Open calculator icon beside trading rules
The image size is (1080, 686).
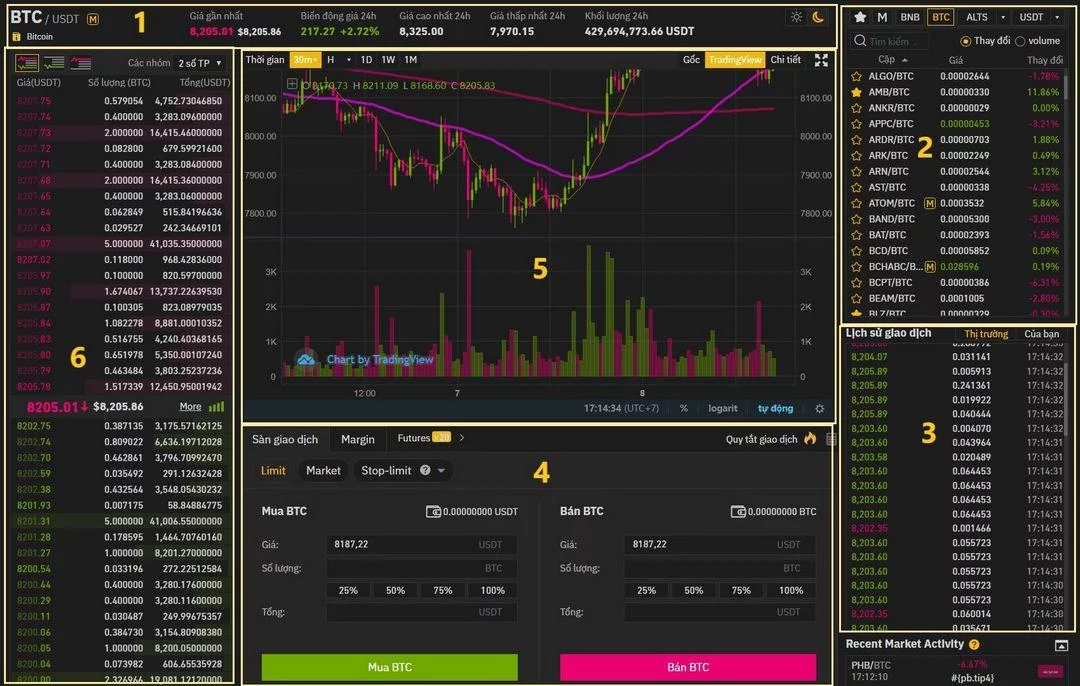click(x=831, y=439)
